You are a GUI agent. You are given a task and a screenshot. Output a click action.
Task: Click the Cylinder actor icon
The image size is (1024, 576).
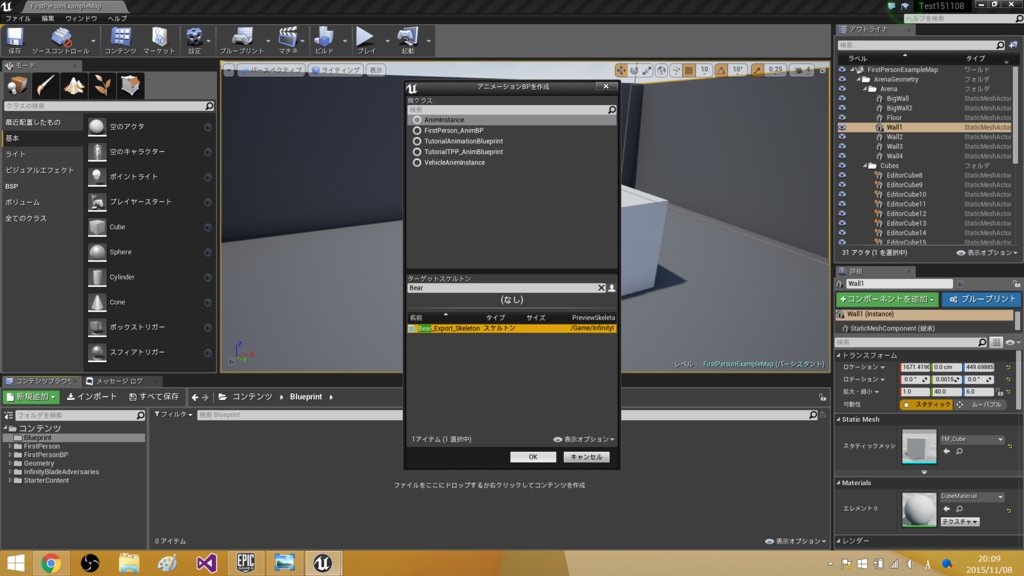pyautogui.click(x=97, y=277)
